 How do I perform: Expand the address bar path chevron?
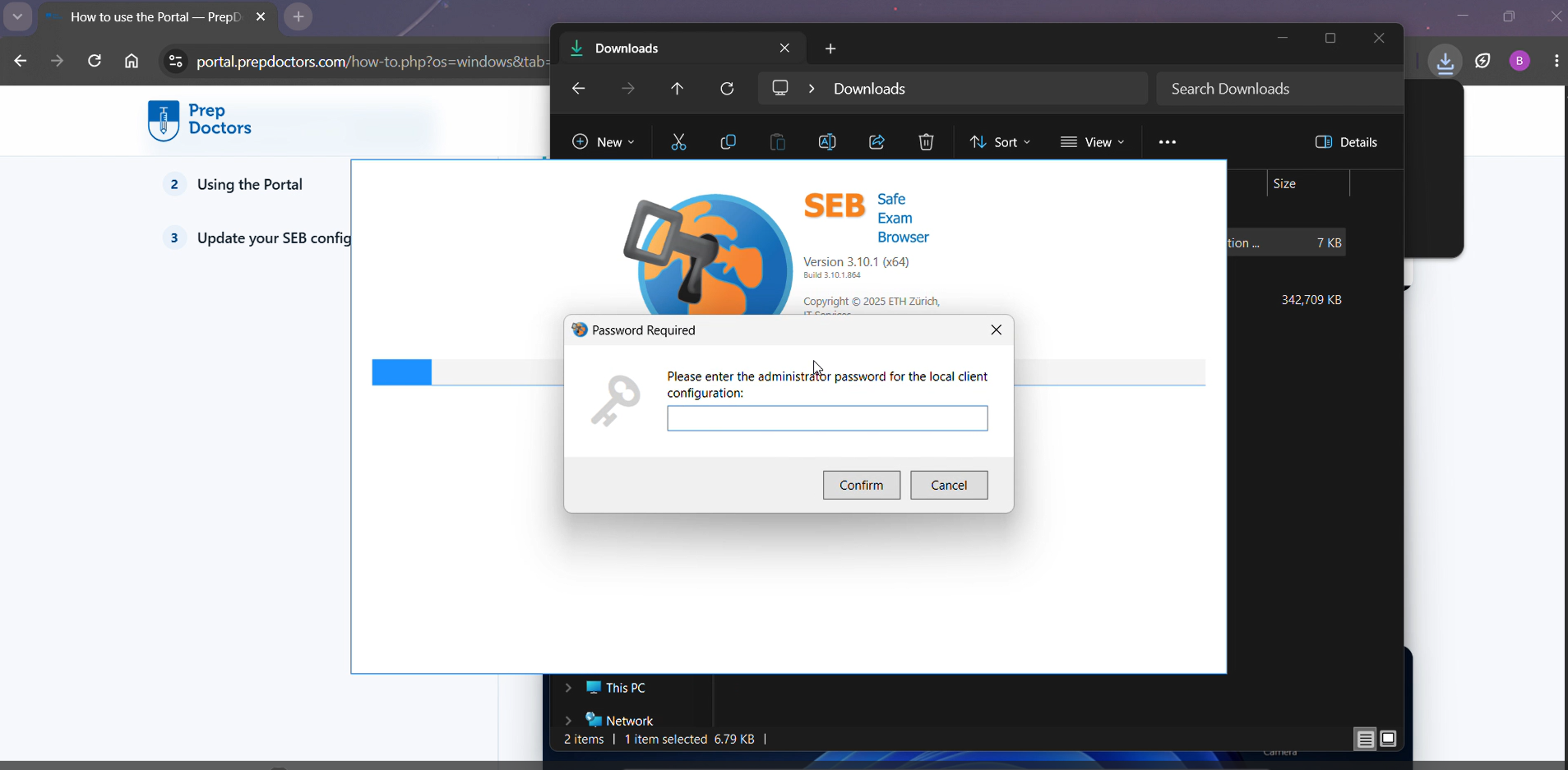click(812, 89)
